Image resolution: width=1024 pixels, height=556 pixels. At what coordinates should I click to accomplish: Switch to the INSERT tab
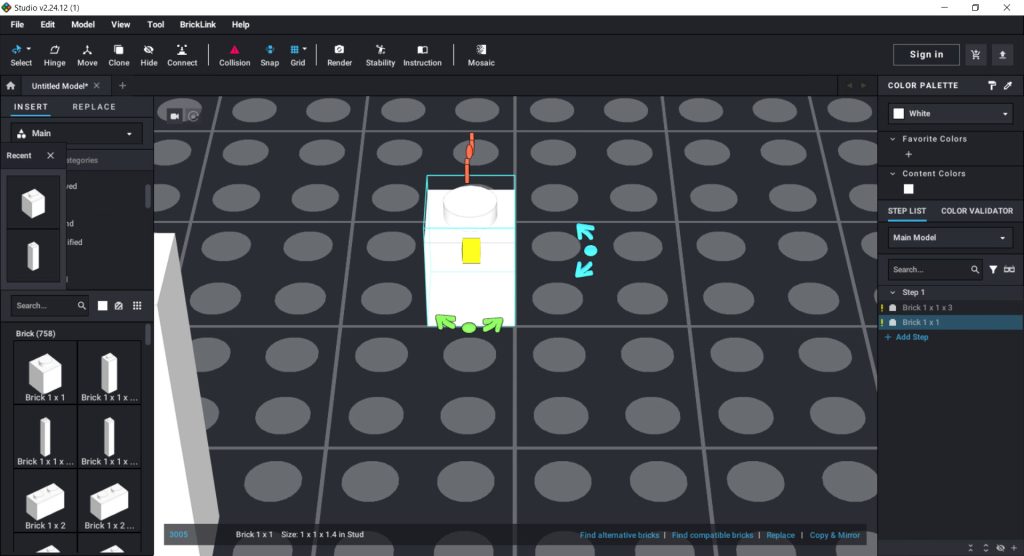pos(31,106)
